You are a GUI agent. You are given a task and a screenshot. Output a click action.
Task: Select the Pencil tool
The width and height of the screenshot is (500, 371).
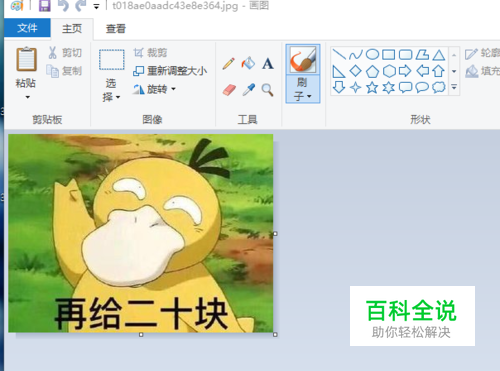coord(229,63)
